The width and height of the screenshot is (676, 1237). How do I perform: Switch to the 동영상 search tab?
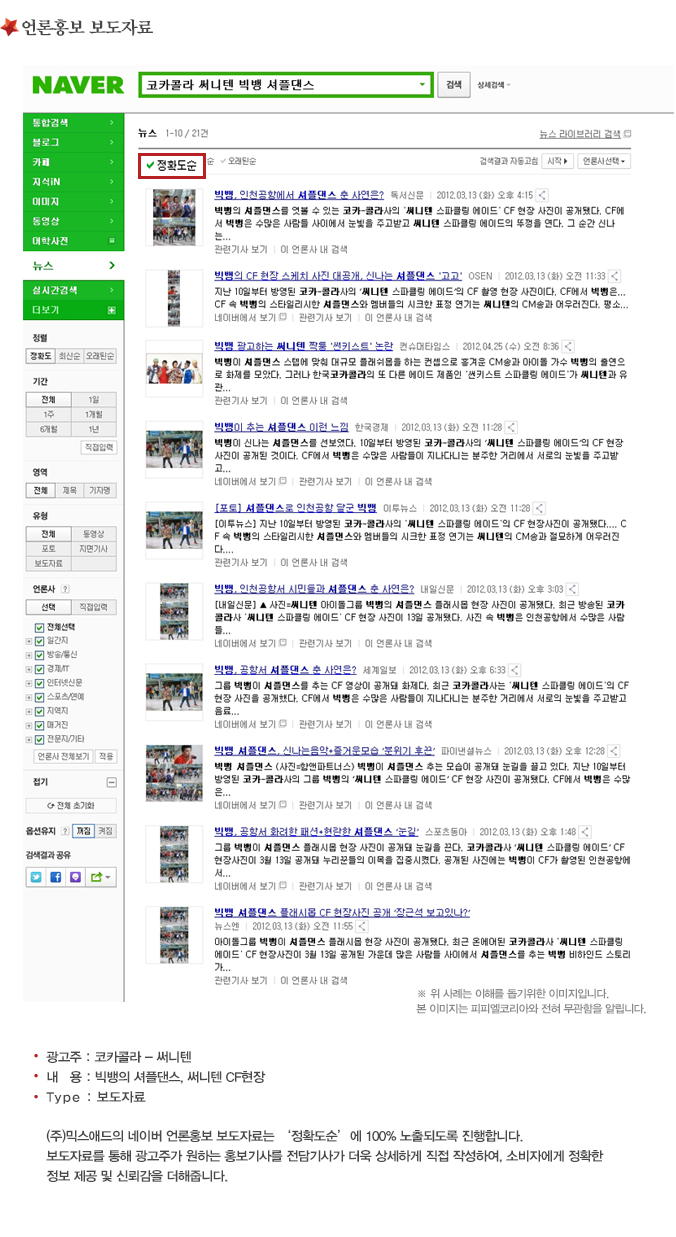(x=72, y=221)
